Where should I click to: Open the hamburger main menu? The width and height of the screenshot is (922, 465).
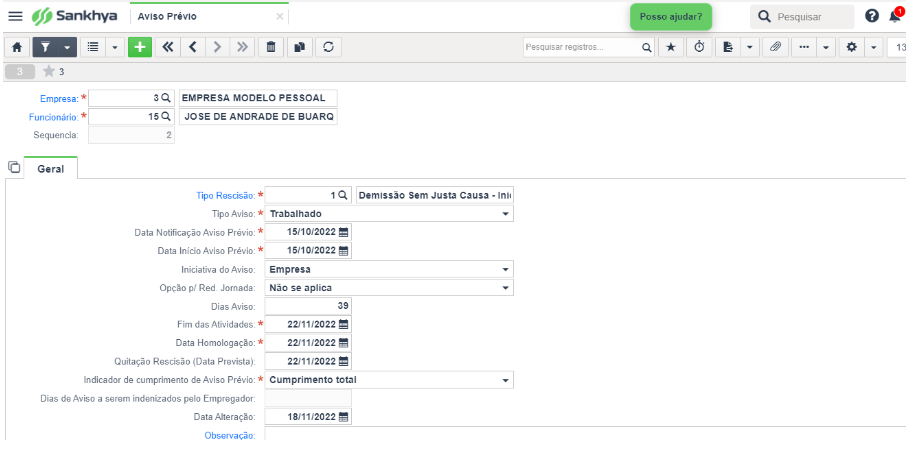point(15,16)
